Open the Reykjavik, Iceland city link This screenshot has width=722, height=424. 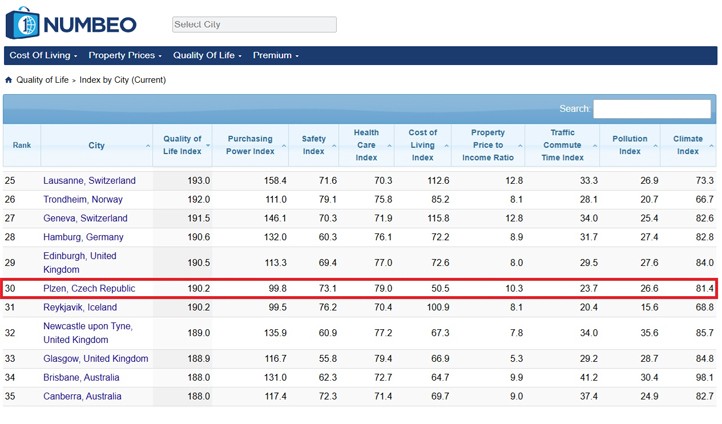tap(80, 307)
